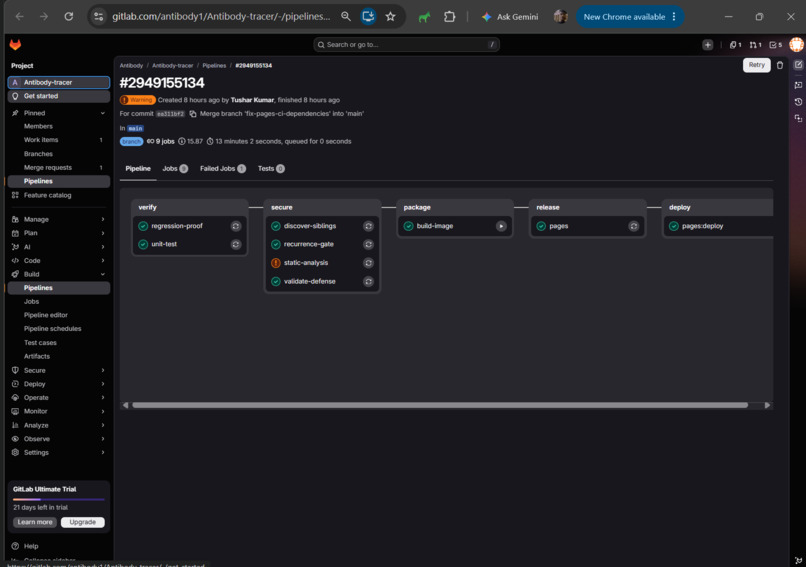The width and height of the screenshot is (806, 567).
Task: Click New Chrome available button
Action: (630, 16)
